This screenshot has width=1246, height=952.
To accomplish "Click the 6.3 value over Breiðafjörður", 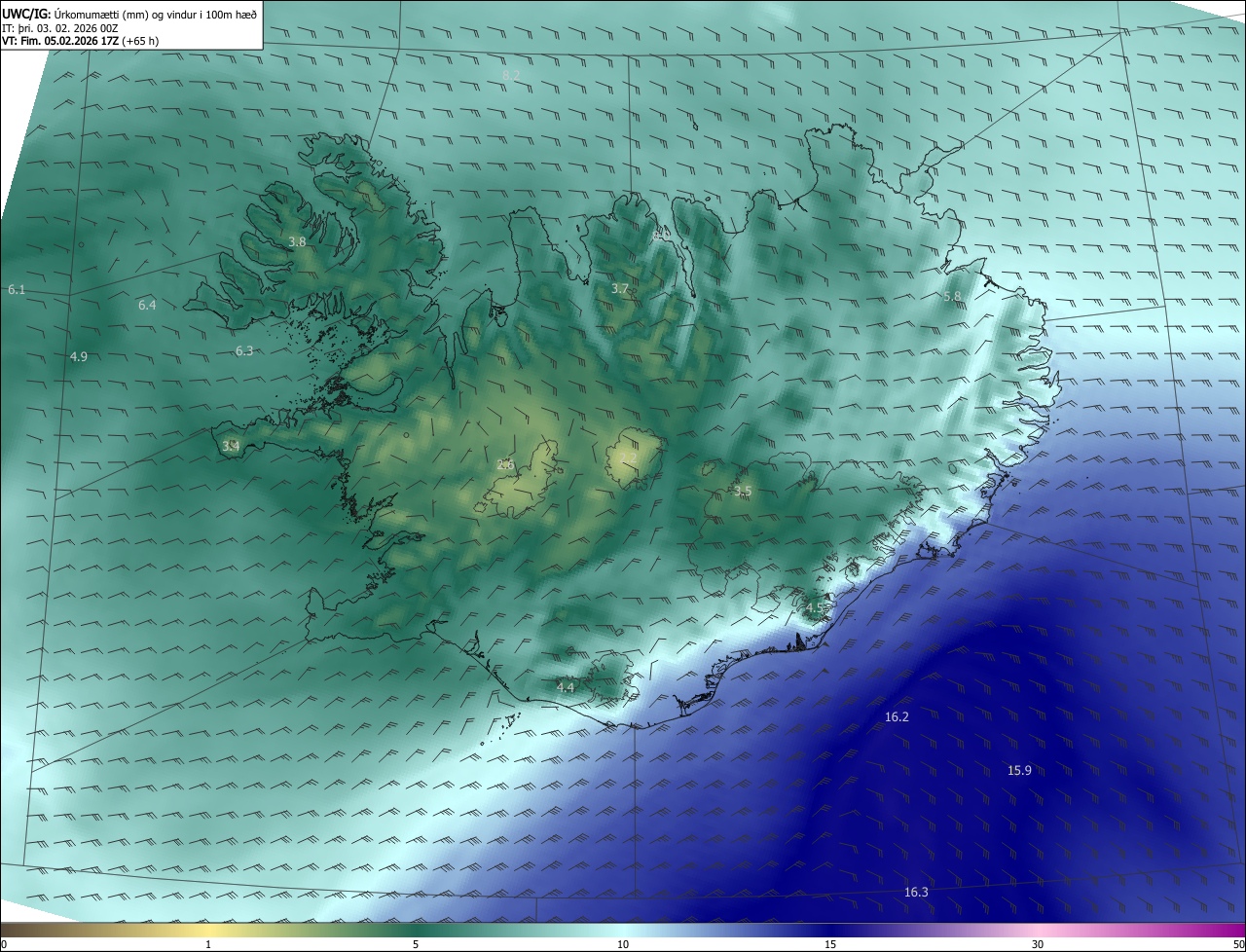I will point(244,350).
